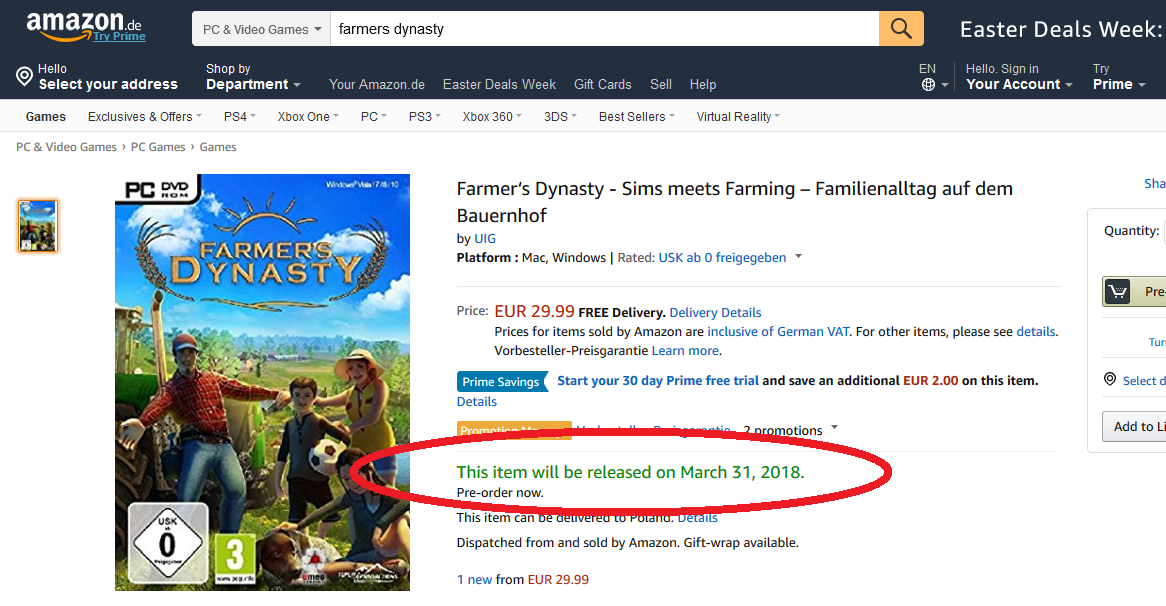Expand the Your Account dropdown
Image resolution: width=1166 pixels, height=606 pixels.
point(1019,77)
